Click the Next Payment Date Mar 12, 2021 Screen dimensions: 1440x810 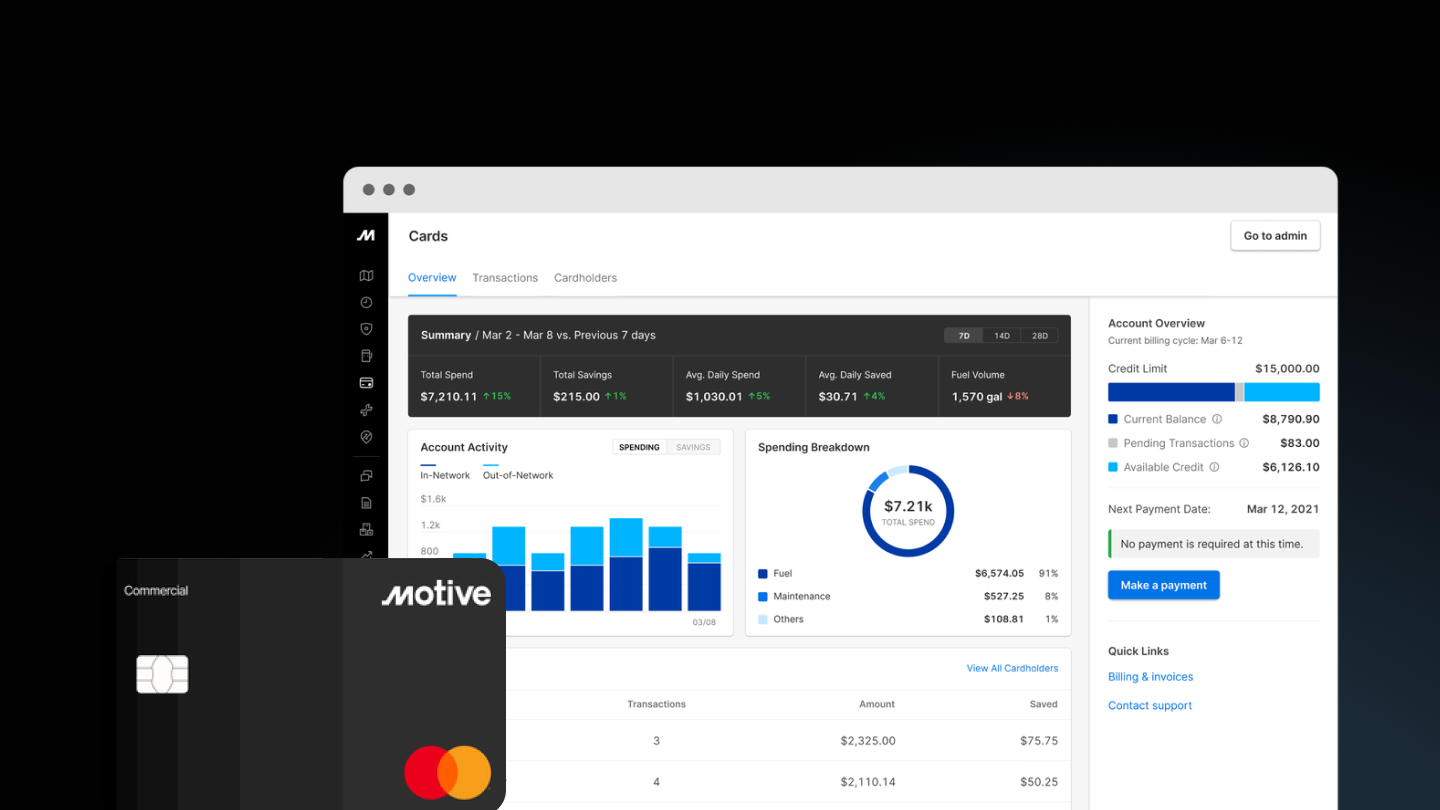coord(1283,509)
